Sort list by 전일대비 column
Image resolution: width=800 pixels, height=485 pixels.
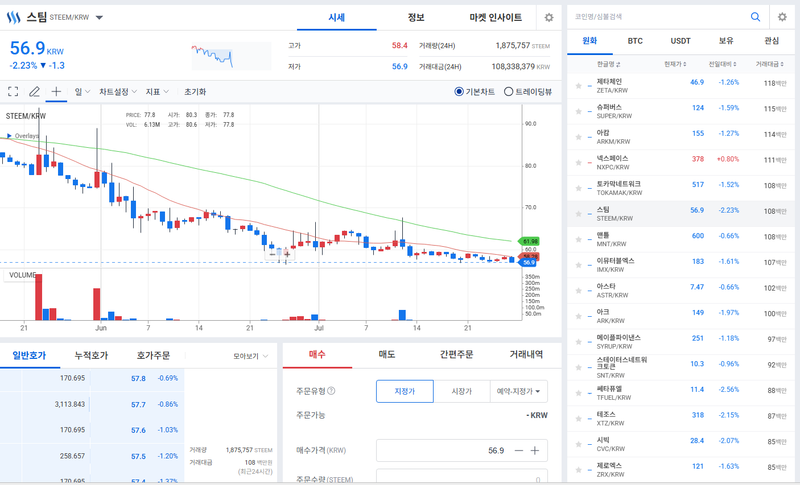722,64
